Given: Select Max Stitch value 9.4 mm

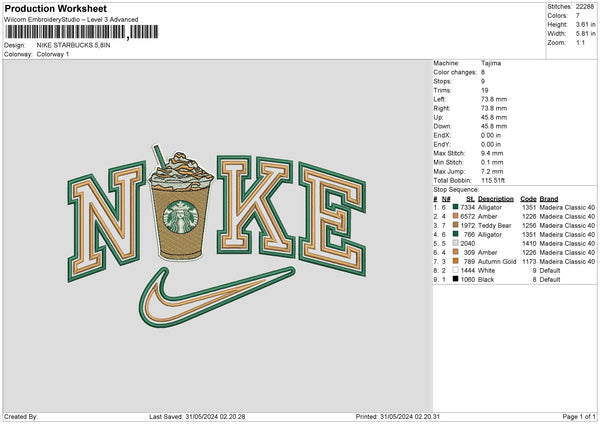Looking at the screenshot, I should [492, 153].
